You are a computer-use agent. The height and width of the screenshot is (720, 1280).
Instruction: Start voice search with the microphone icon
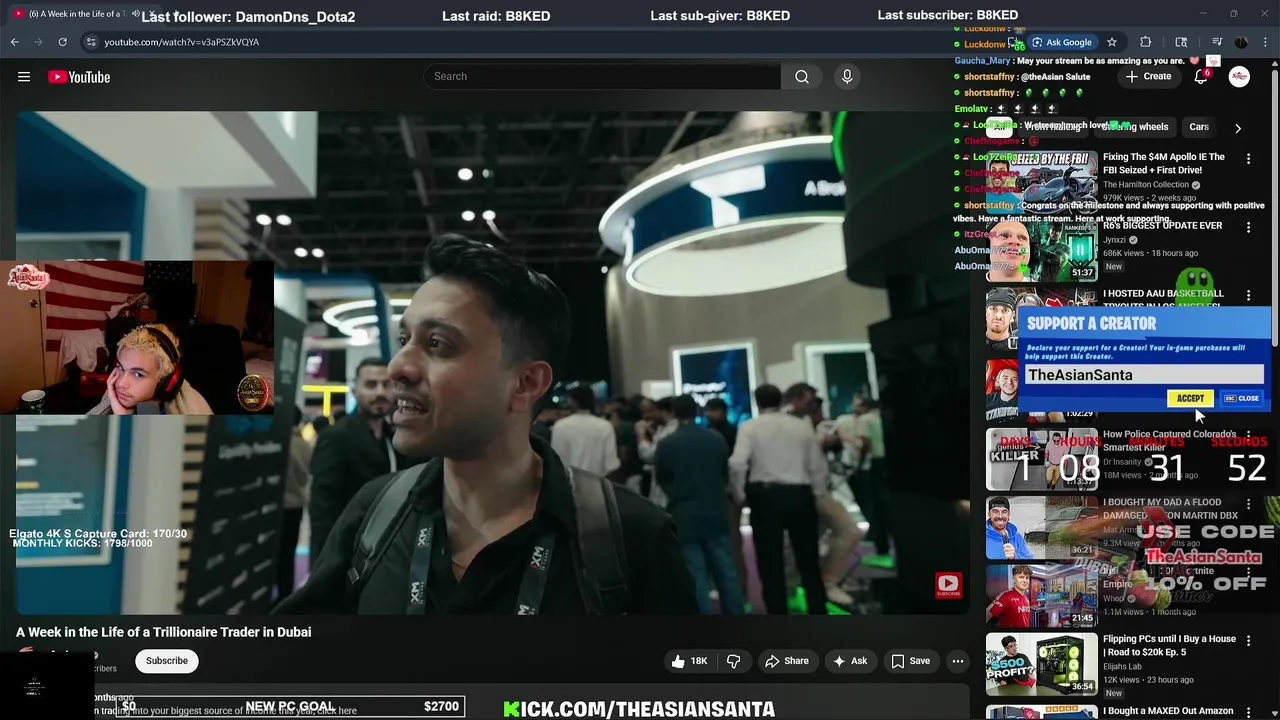tap(847, 77)
